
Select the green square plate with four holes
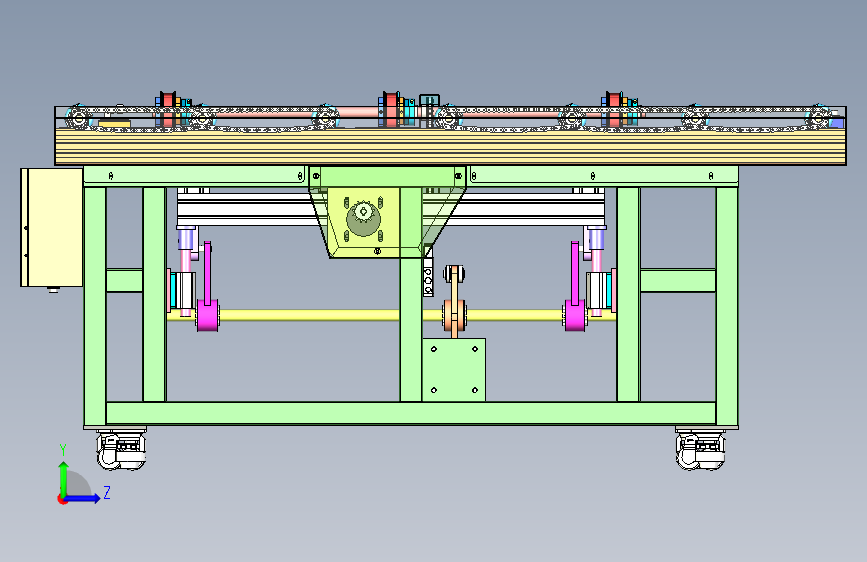point(454,370)
